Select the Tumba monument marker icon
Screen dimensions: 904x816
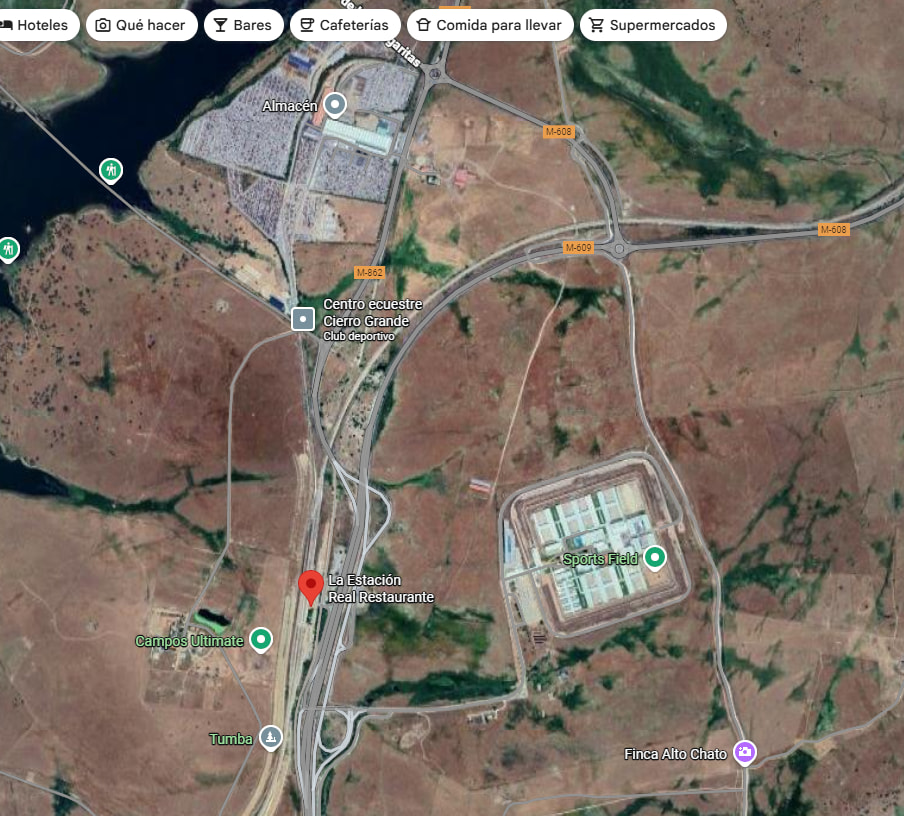[270, 738]
